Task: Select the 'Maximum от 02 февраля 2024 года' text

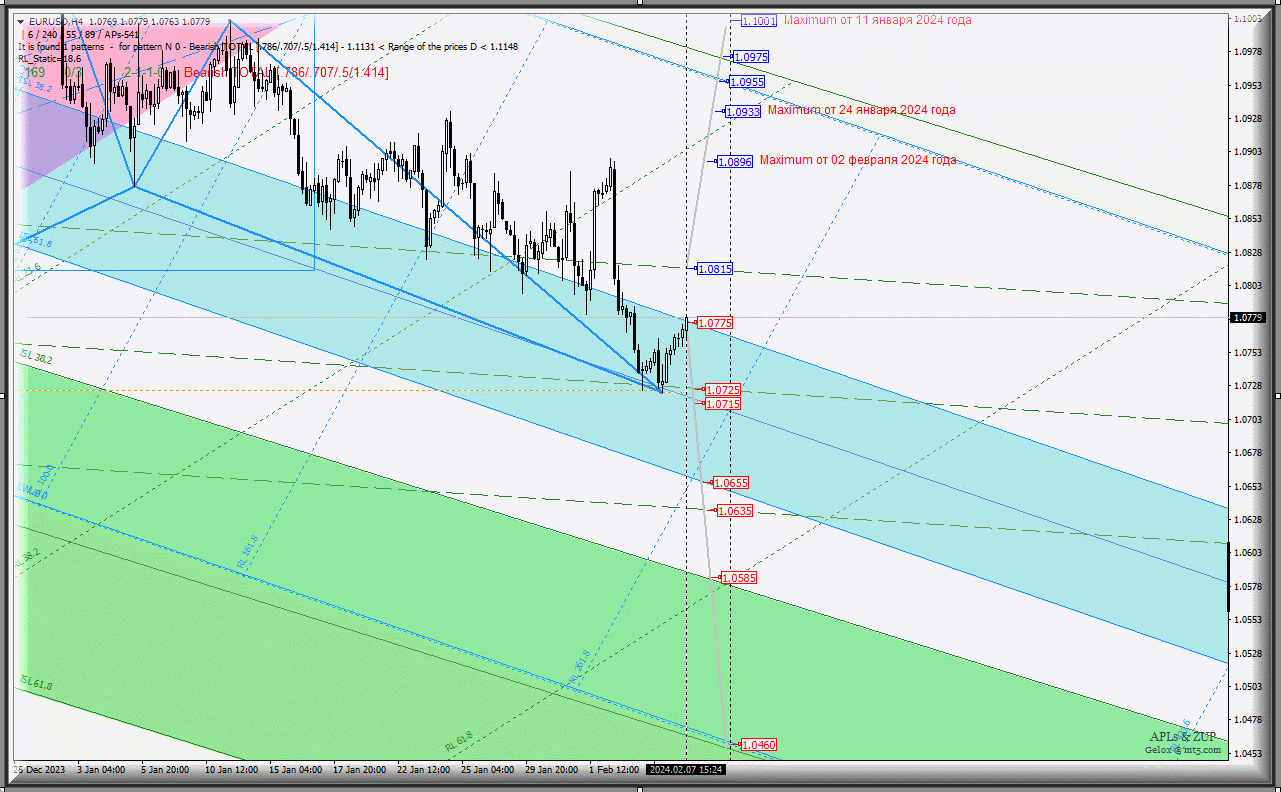Action: point(858,160)
